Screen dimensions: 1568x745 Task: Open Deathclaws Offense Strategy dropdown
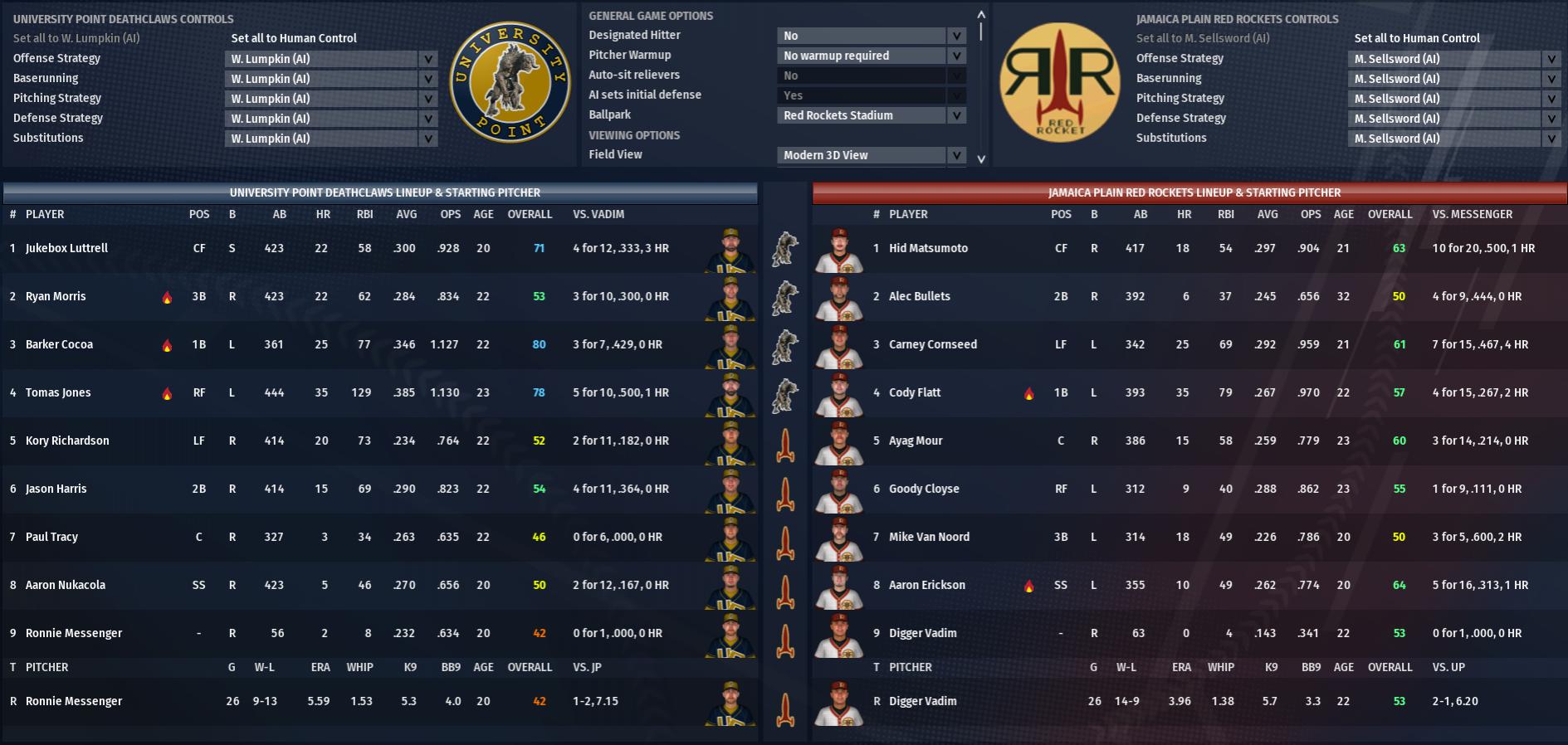pyautogui.click(x=331, y=59)
